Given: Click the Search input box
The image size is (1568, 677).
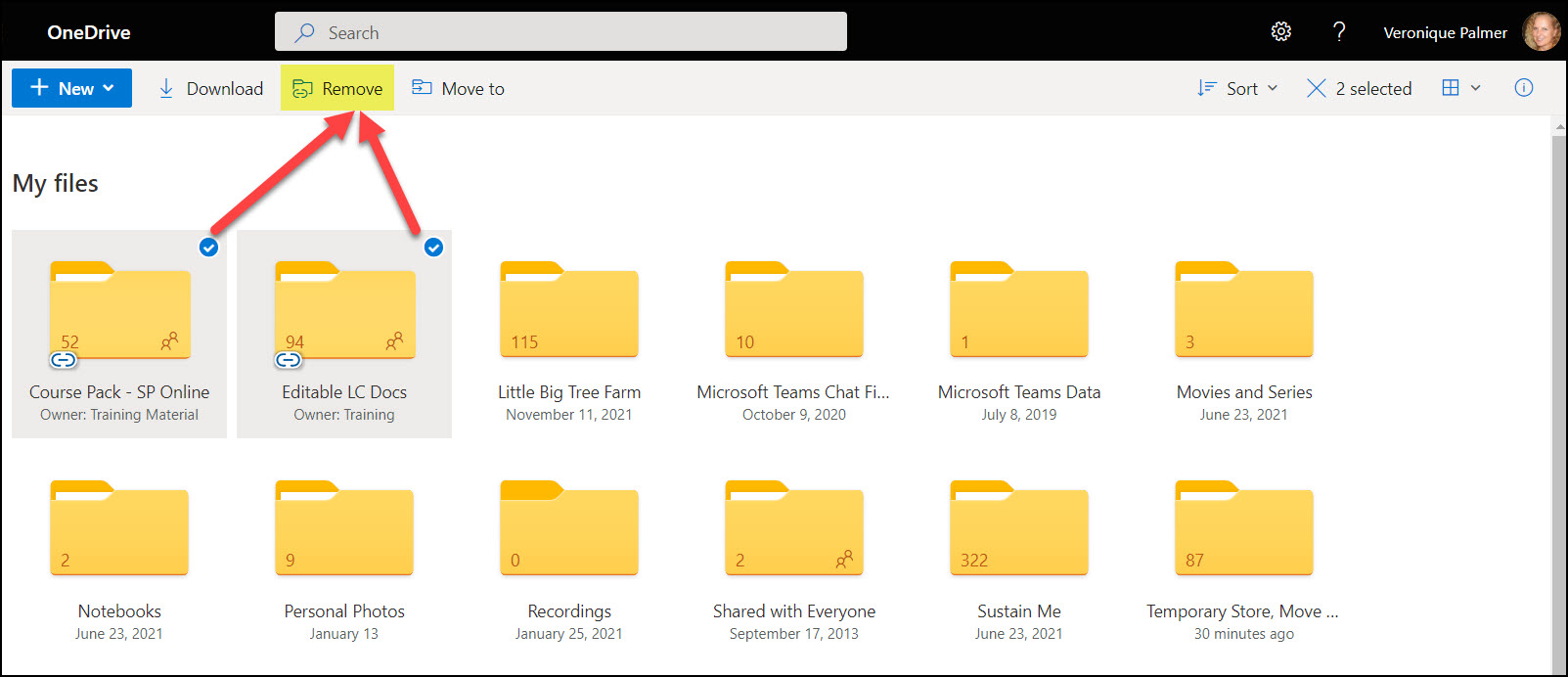Looking at the screenshot, I should (x=560, y=32).
